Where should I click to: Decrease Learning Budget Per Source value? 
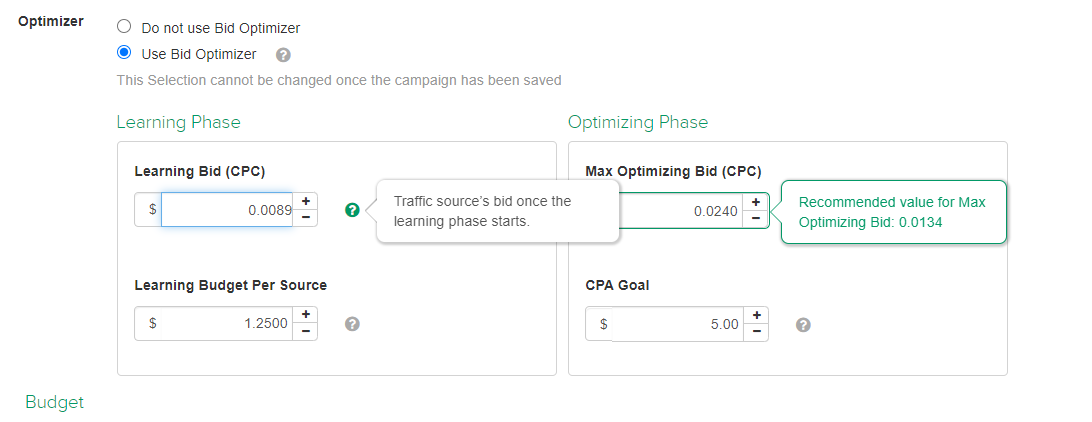coord(305,331)
